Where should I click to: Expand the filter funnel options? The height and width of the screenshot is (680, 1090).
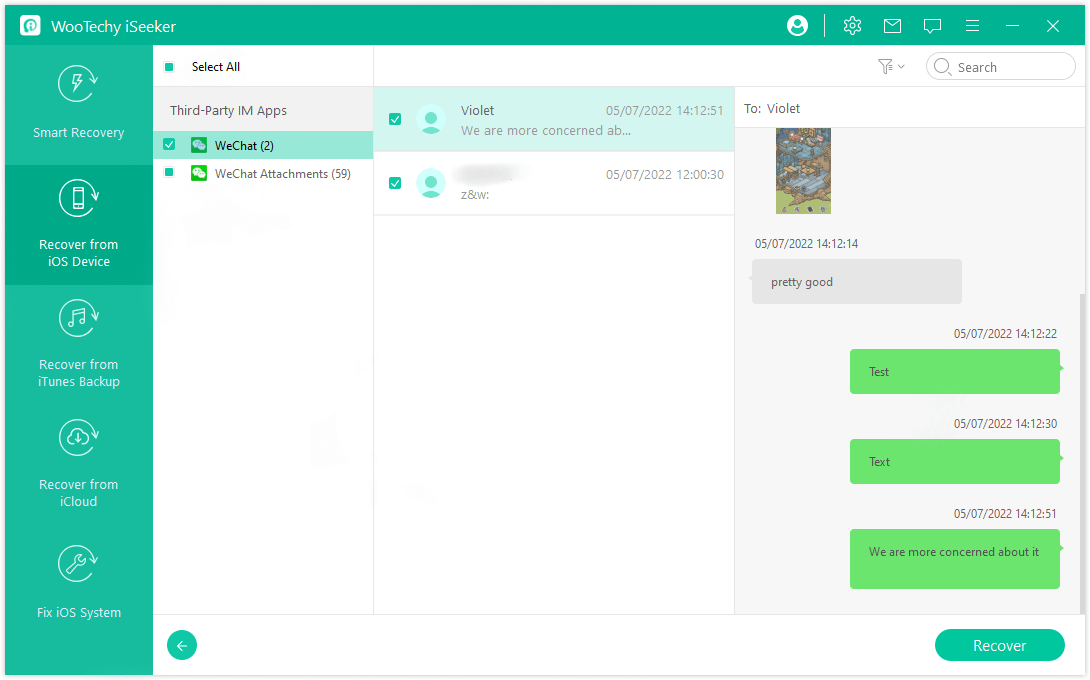(884, 66)
